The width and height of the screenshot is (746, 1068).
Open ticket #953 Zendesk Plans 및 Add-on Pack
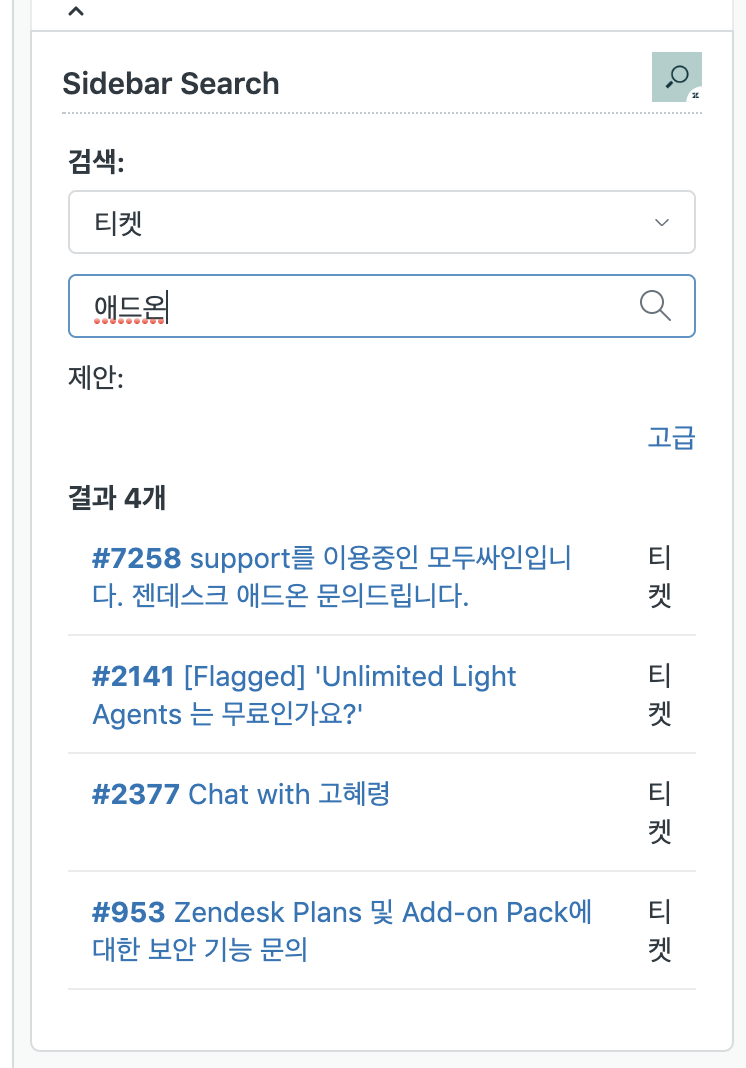(342, 930)
